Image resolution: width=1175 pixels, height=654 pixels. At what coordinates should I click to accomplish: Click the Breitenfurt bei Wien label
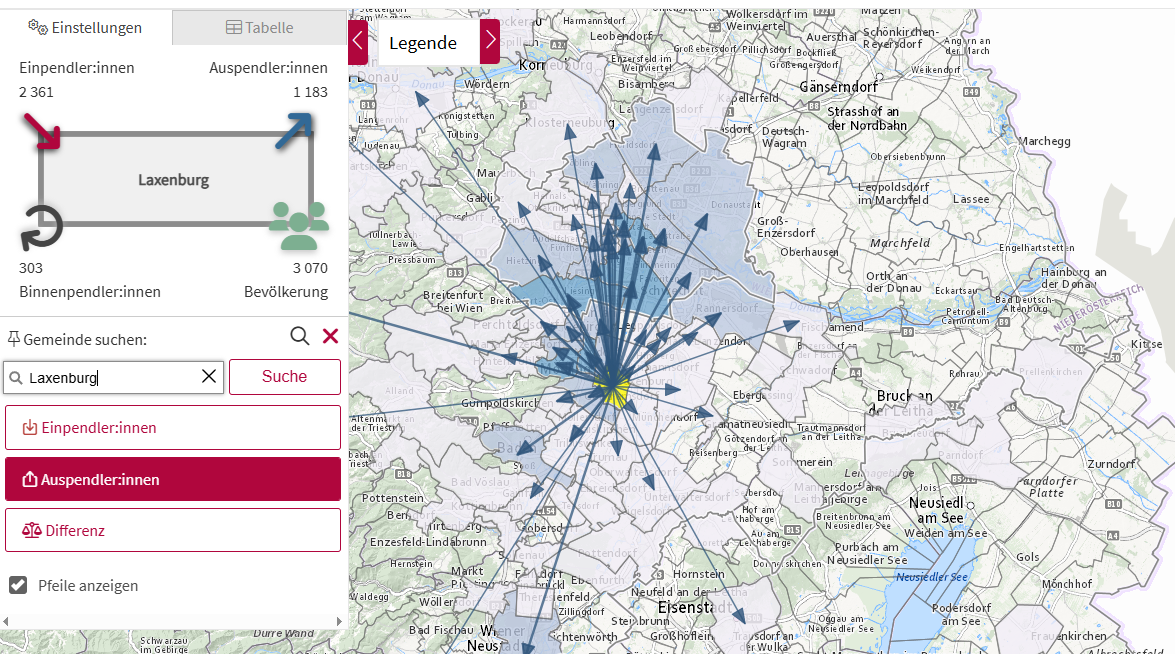[453, 301]
